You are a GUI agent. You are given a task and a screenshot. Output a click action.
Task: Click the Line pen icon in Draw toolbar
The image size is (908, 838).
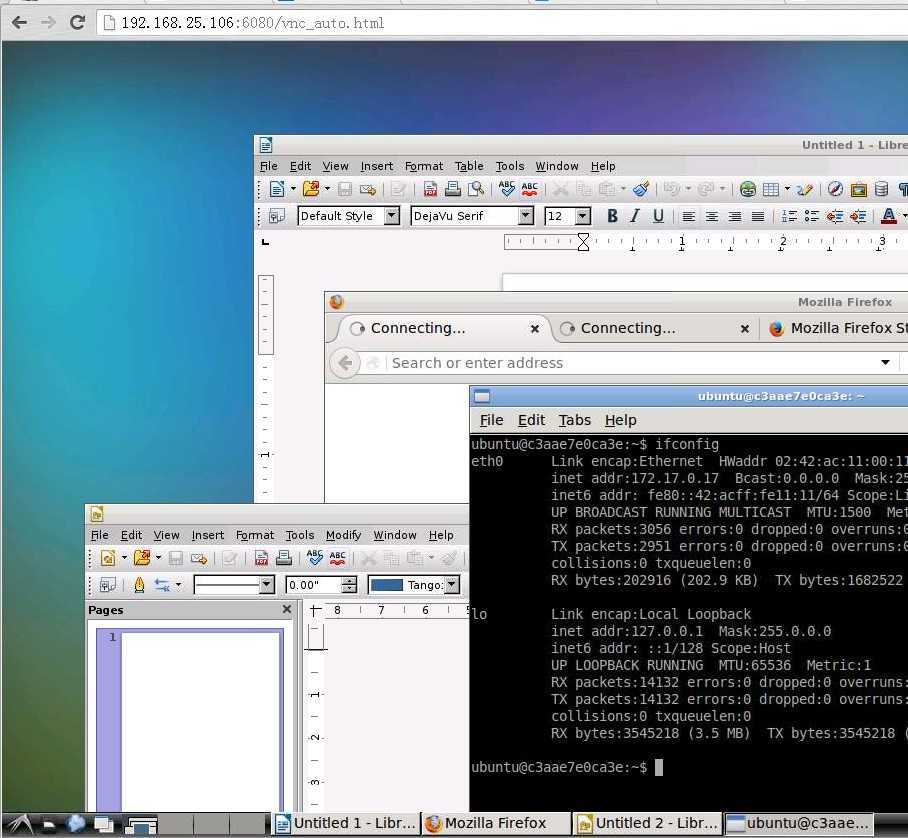tap(139, 585)
